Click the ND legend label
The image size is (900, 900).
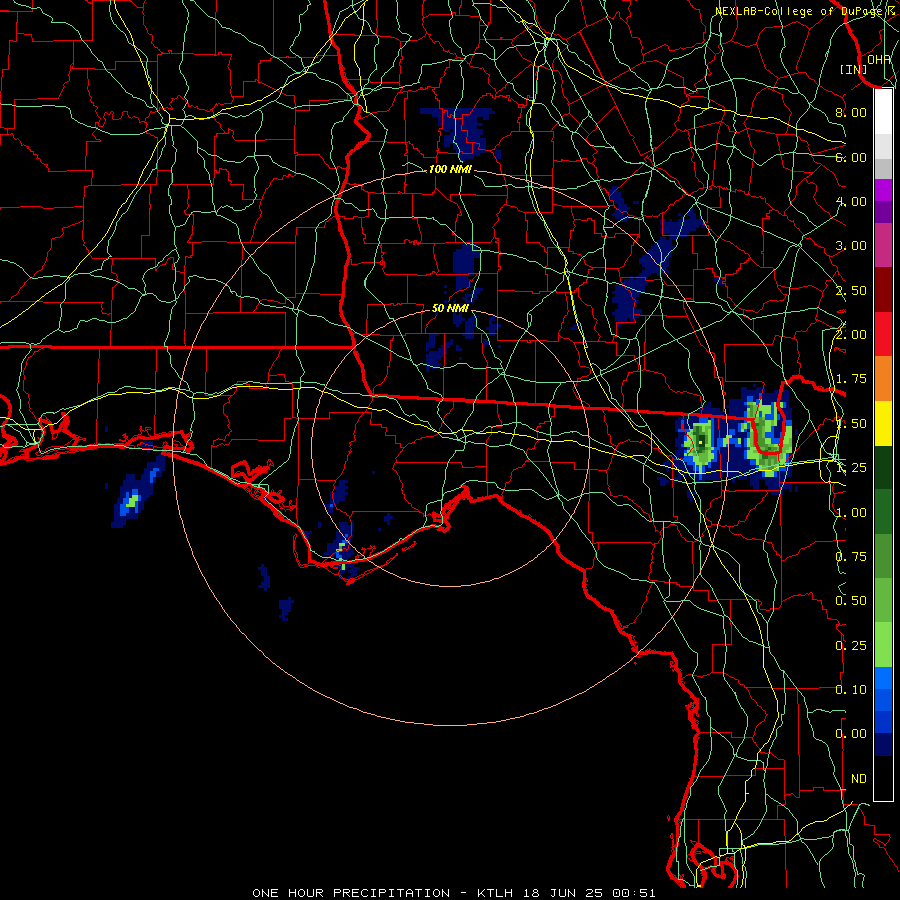(859, 779)
